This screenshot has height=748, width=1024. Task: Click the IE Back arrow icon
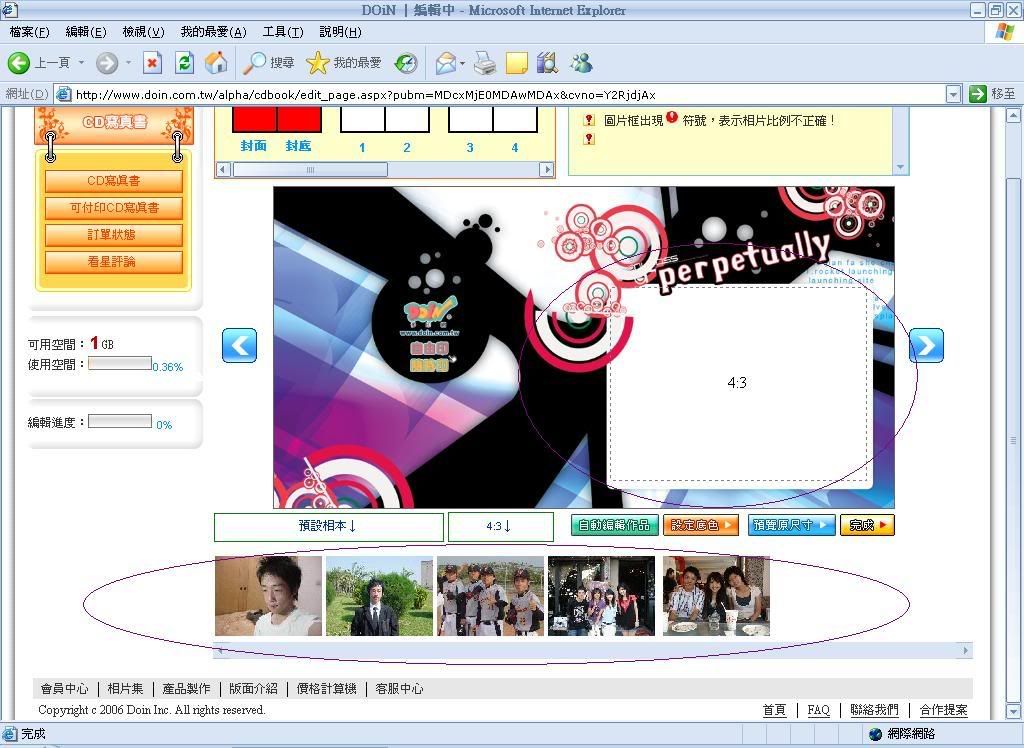(x=19, y=63)
